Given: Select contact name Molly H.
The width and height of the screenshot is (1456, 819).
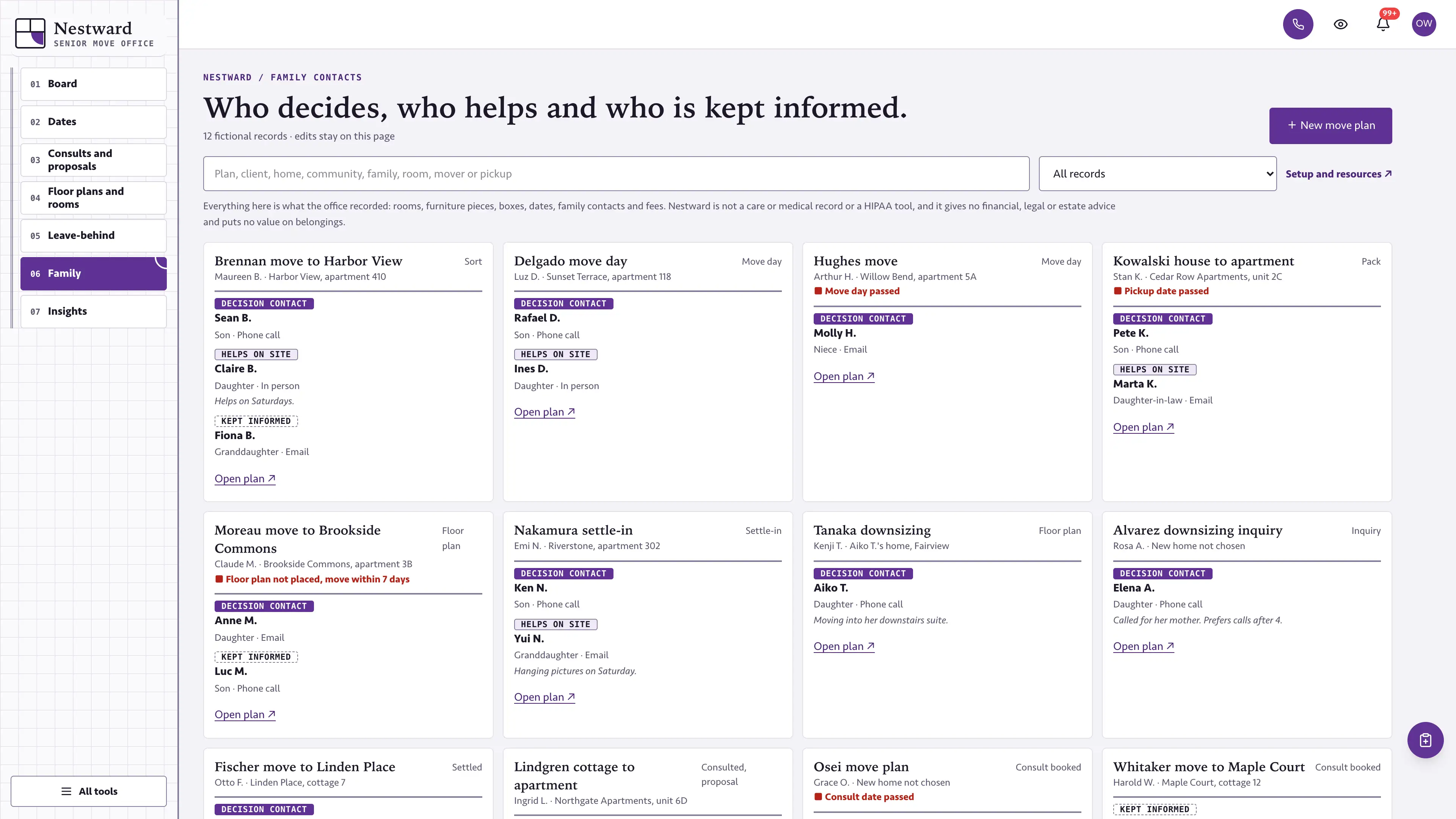Looking at the screenshot, I should [x=835, y=334].
